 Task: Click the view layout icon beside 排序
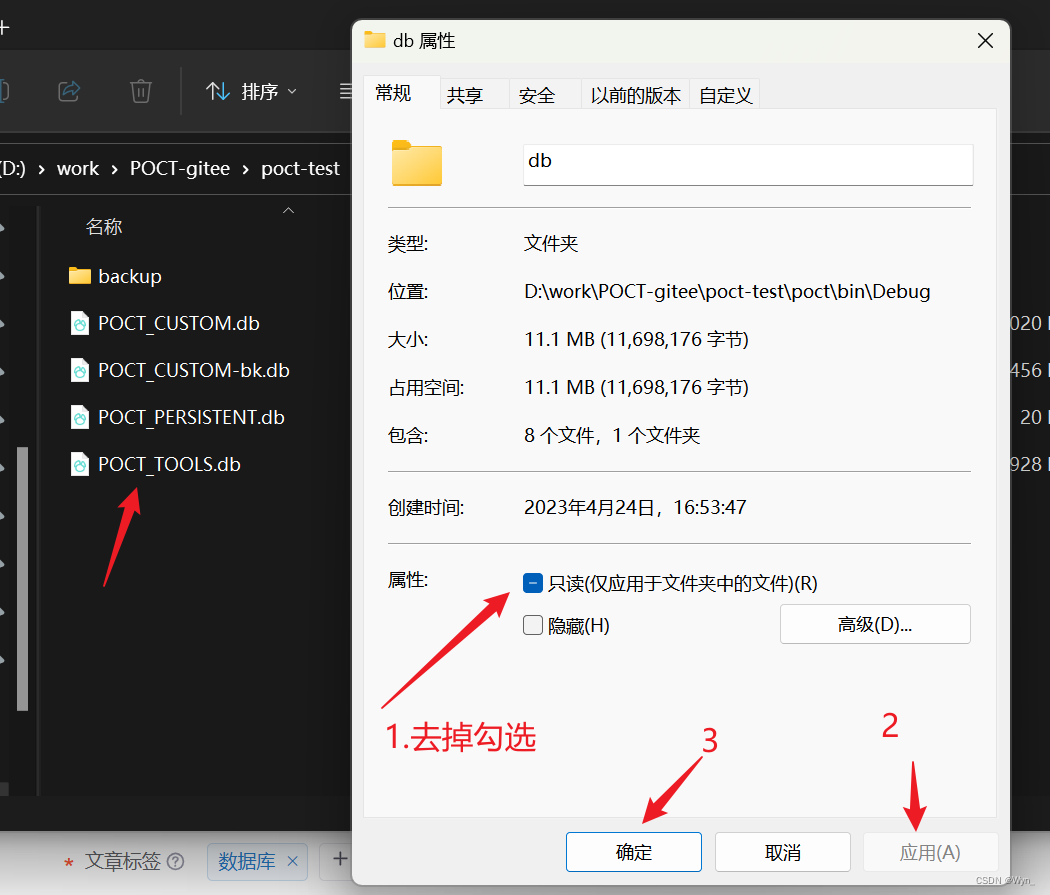(344, 91)
